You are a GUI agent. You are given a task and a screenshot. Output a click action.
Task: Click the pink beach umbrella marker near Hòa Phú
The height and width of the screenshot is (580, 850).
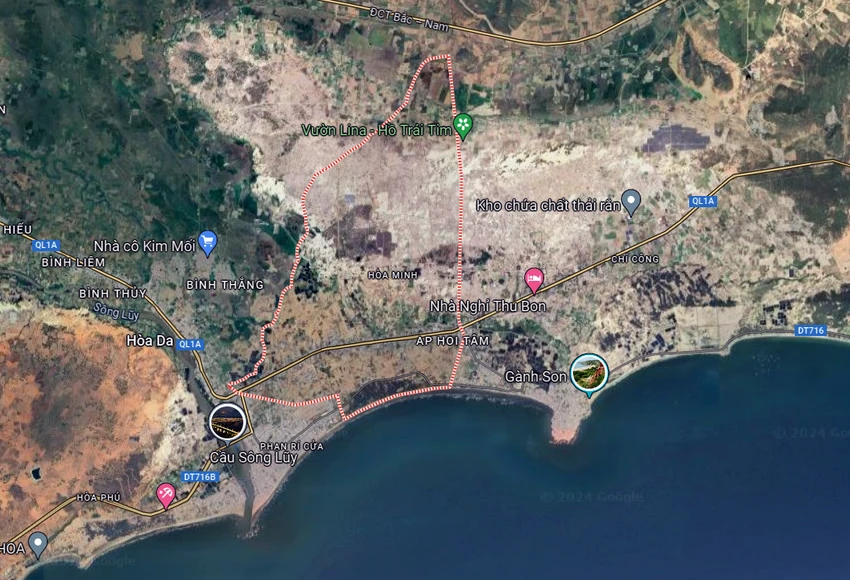point(165,495)
